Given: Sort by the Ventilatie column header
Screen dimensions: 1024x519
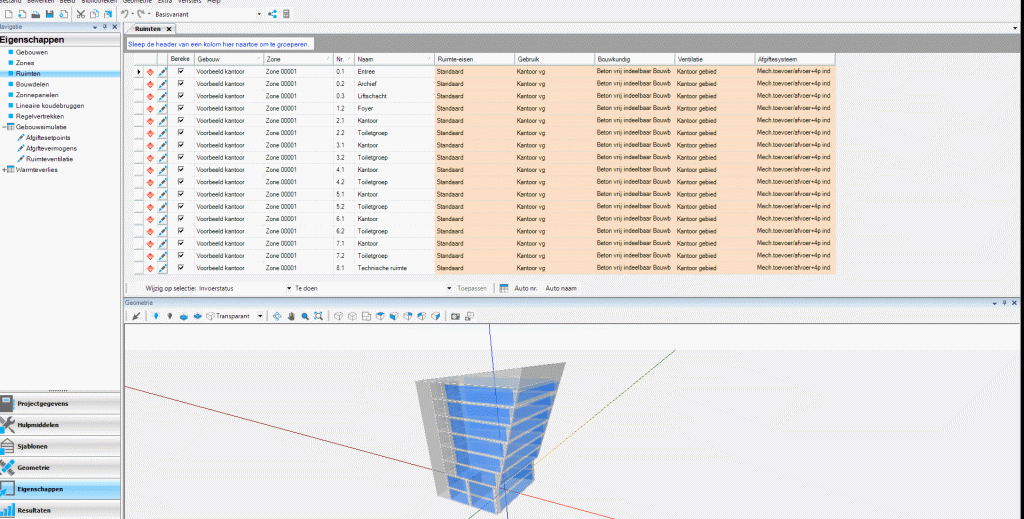Looking at the screenshot, I should 714,59.
